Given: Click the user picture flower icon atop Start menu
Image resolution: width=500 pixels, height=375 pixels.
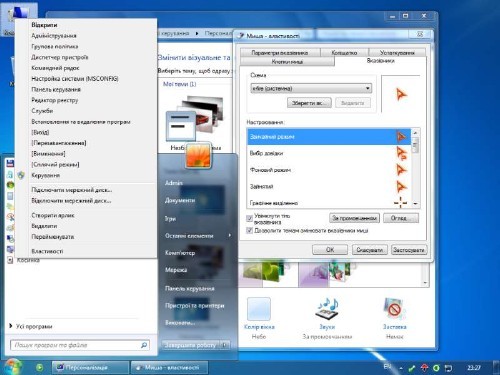Looking at the screenshot, I should click(x=198, y=155).
